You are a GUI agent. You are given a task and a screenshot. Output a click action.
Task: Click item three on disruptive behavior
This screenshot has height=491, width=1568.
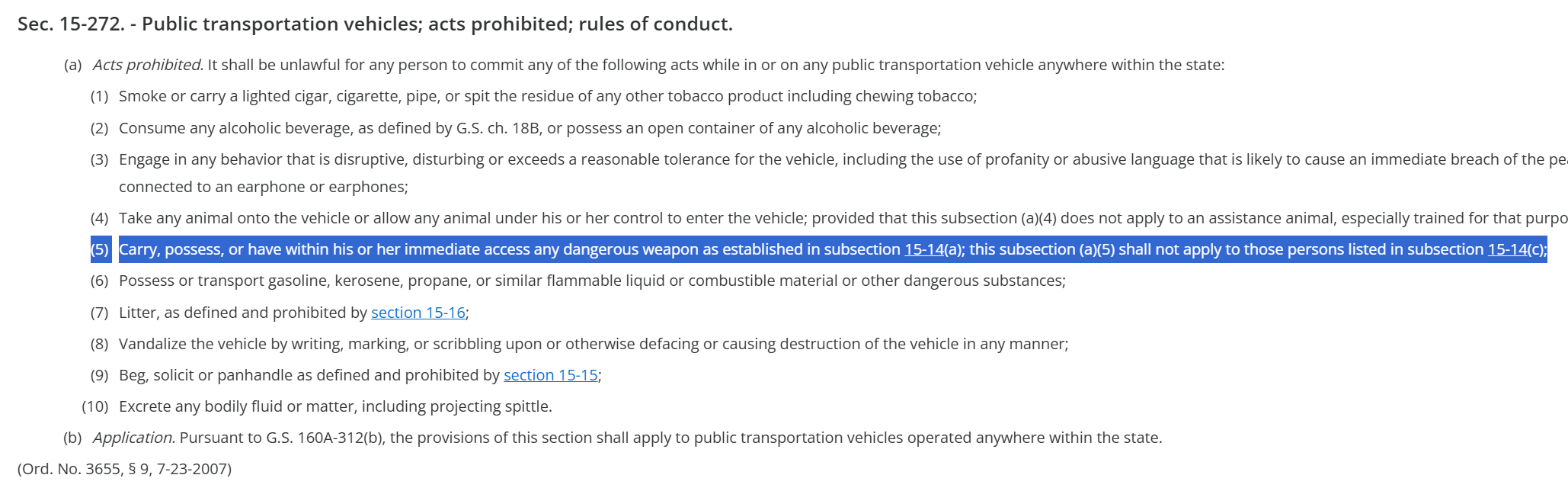click(x=843, y=159)
